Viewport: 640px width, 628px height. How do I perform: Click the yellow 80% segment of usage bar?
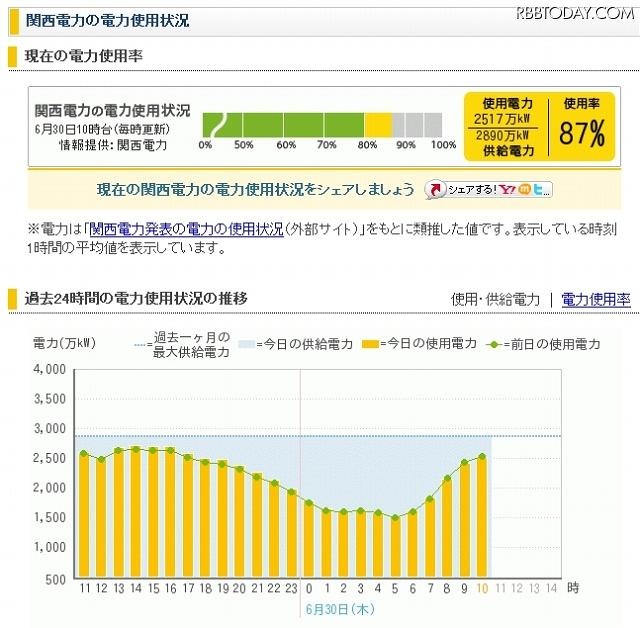point(378,125)
